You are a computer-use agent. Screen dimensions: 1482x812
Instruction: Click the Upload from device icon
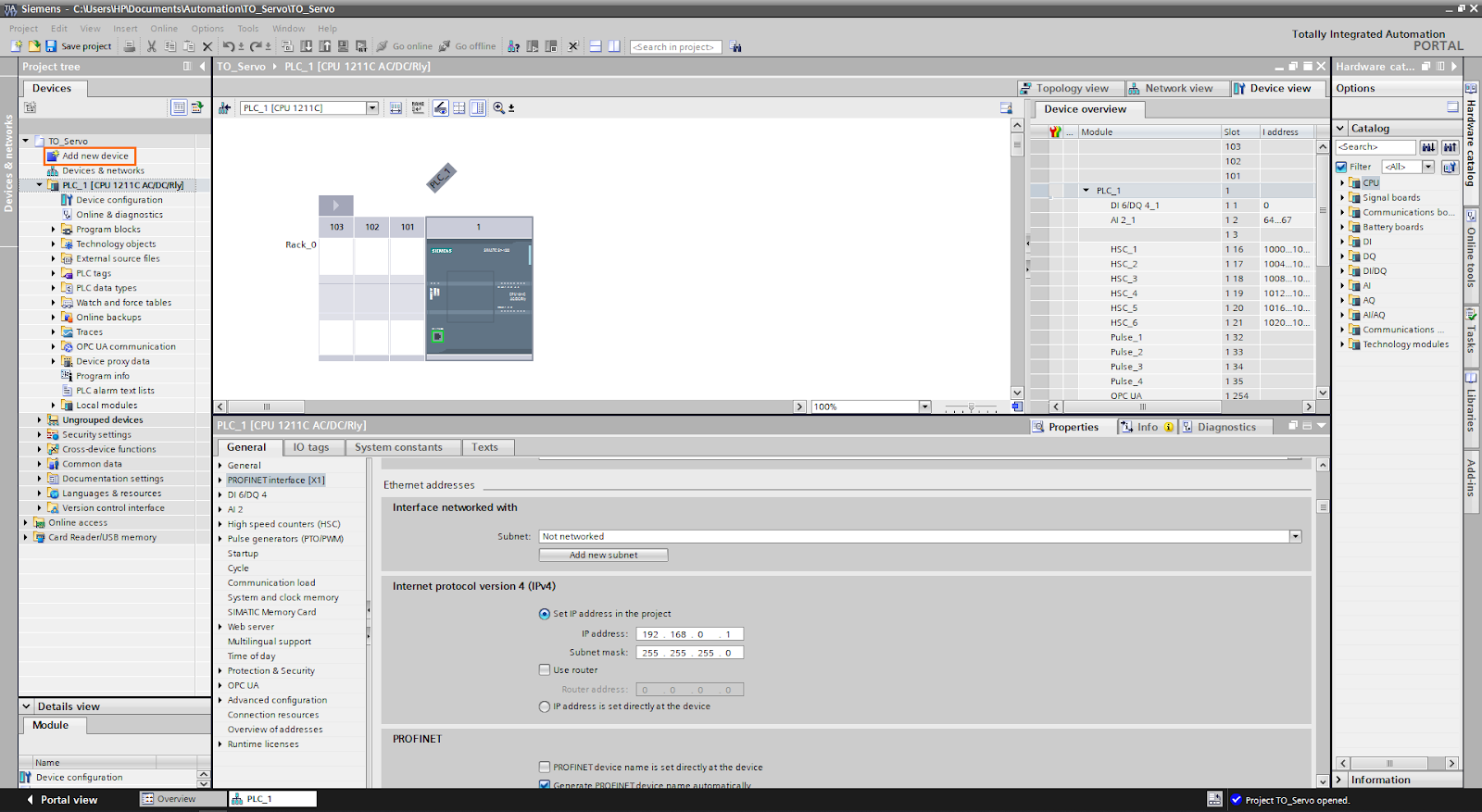point(325,45)
